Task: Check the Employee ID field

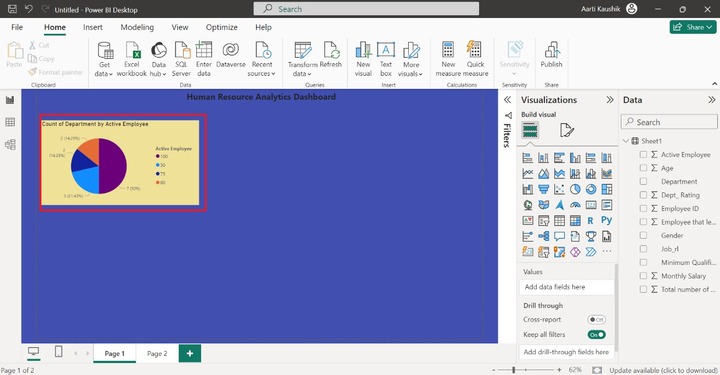Action: [643, 208]
